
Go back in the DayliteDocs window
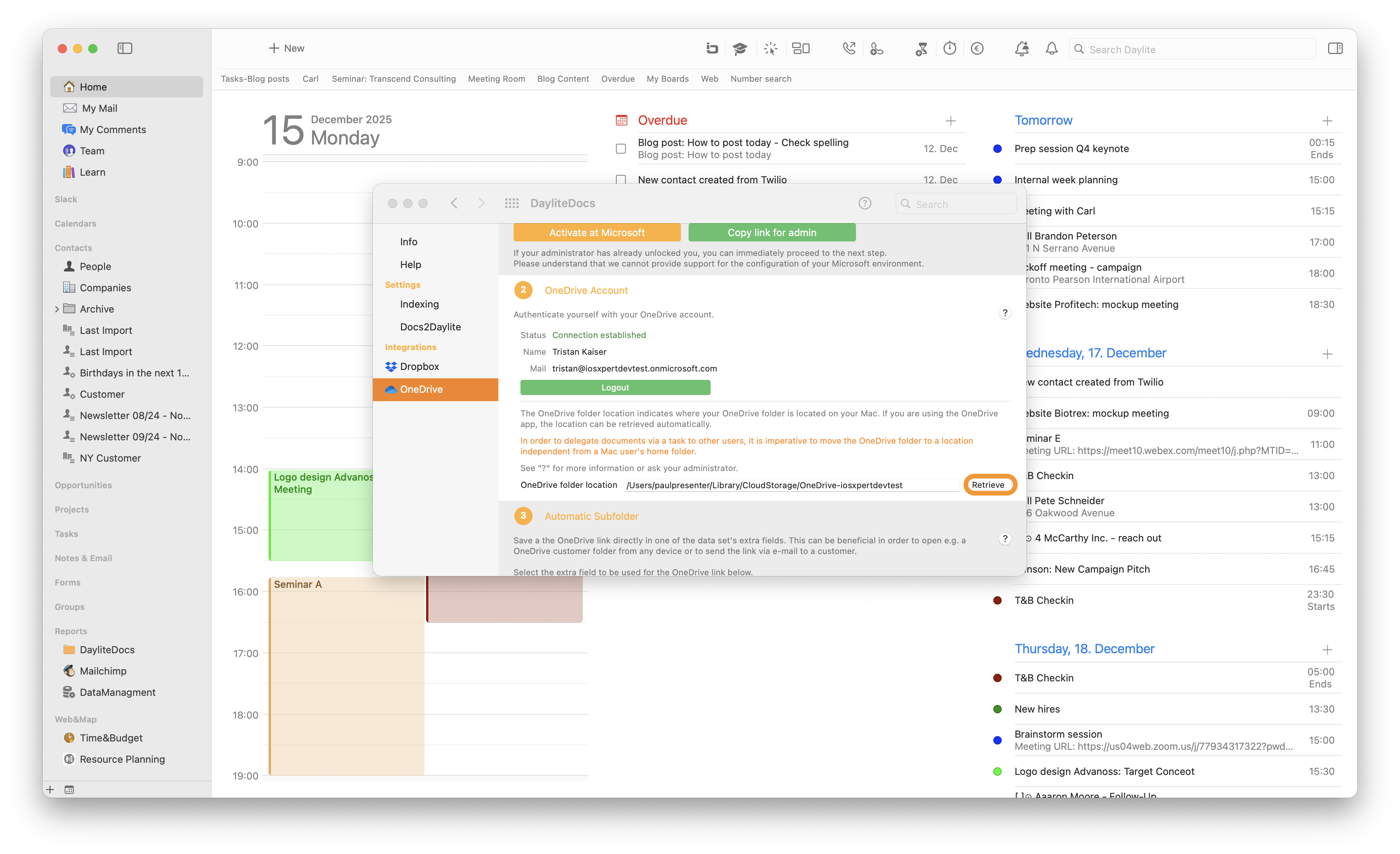pos(454,203)
